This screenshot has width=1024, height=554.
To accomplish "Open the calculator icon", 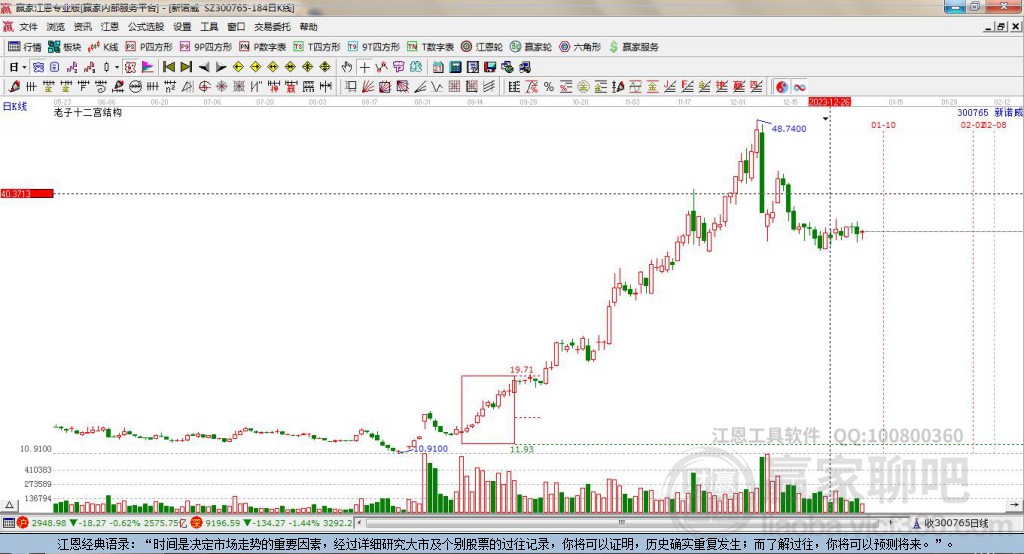I will (455, 67).
